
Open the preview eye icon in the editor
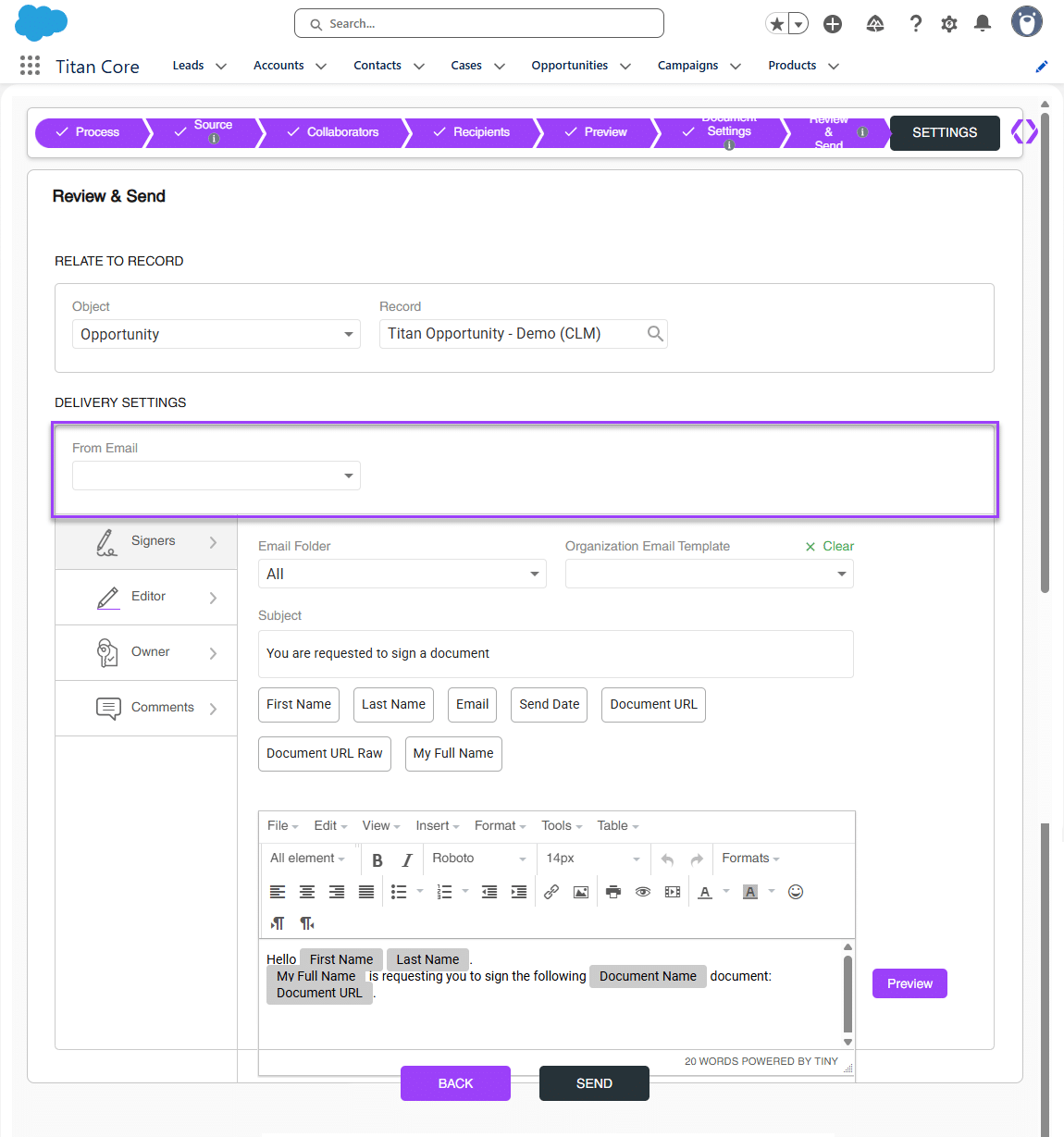(642, 891)
